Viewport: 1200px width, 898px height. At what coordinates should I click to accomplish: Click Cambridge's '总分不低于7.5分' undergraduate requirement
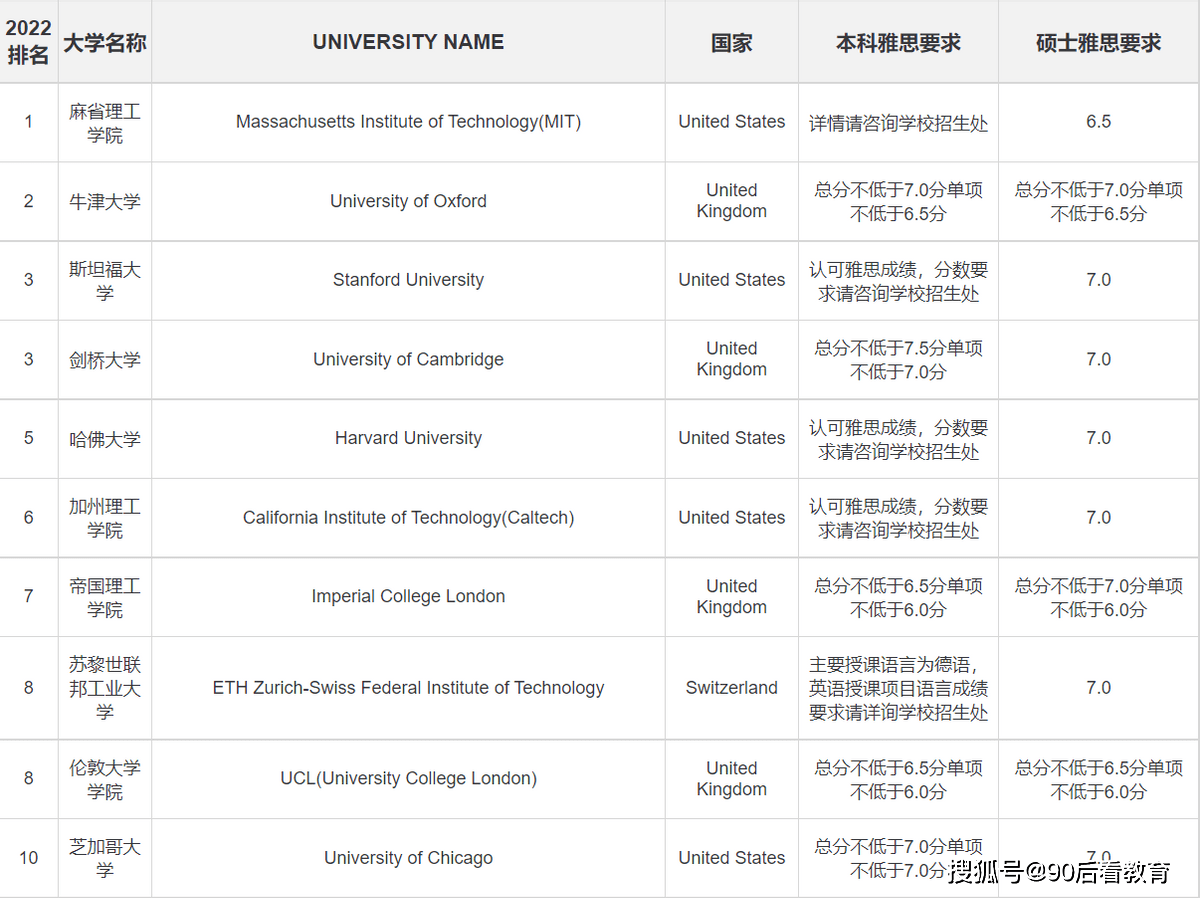click(x=898, y=360)
